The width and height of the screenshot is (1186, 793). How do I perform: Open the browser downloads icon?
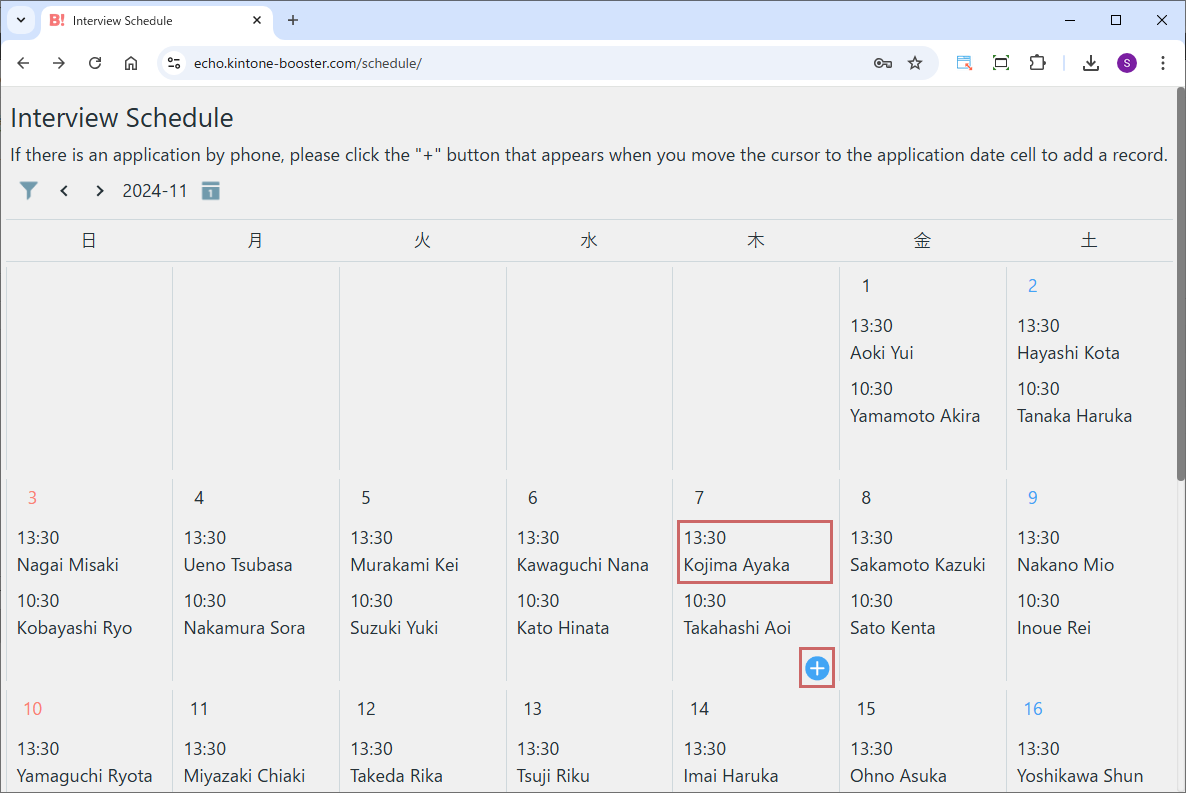pyautogui.click(x=1091, y=63)
